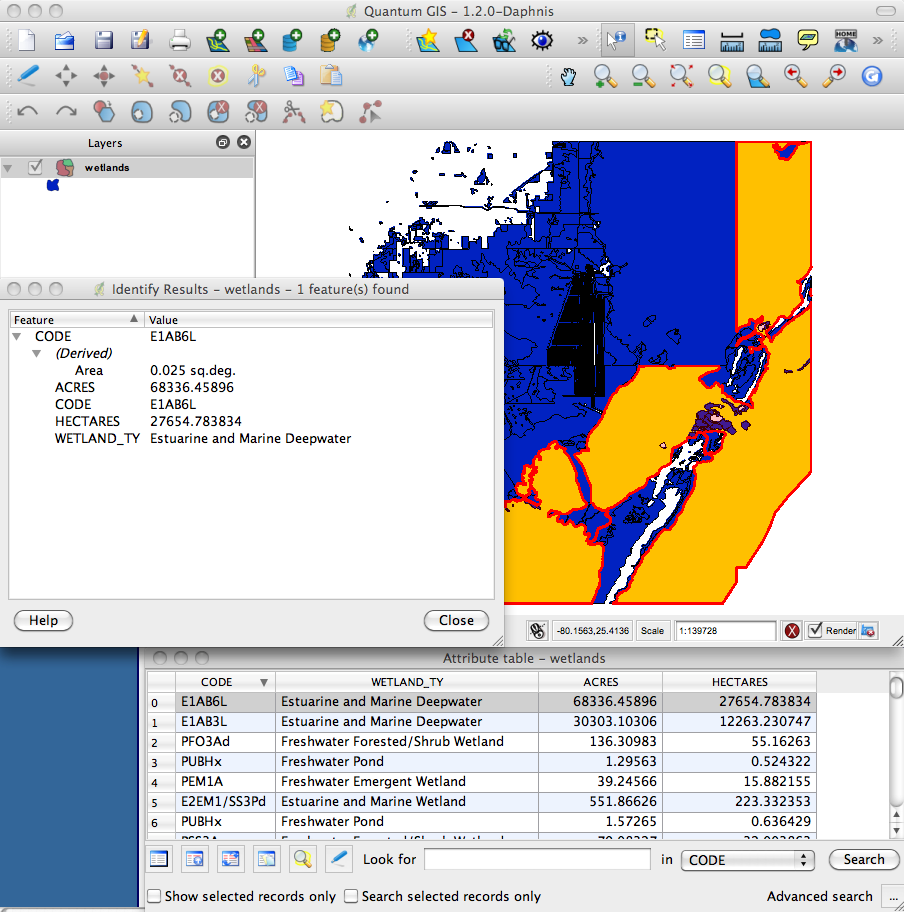Select the Zoom In tool
Screen dimensions: 904x912
pos(605,76)
